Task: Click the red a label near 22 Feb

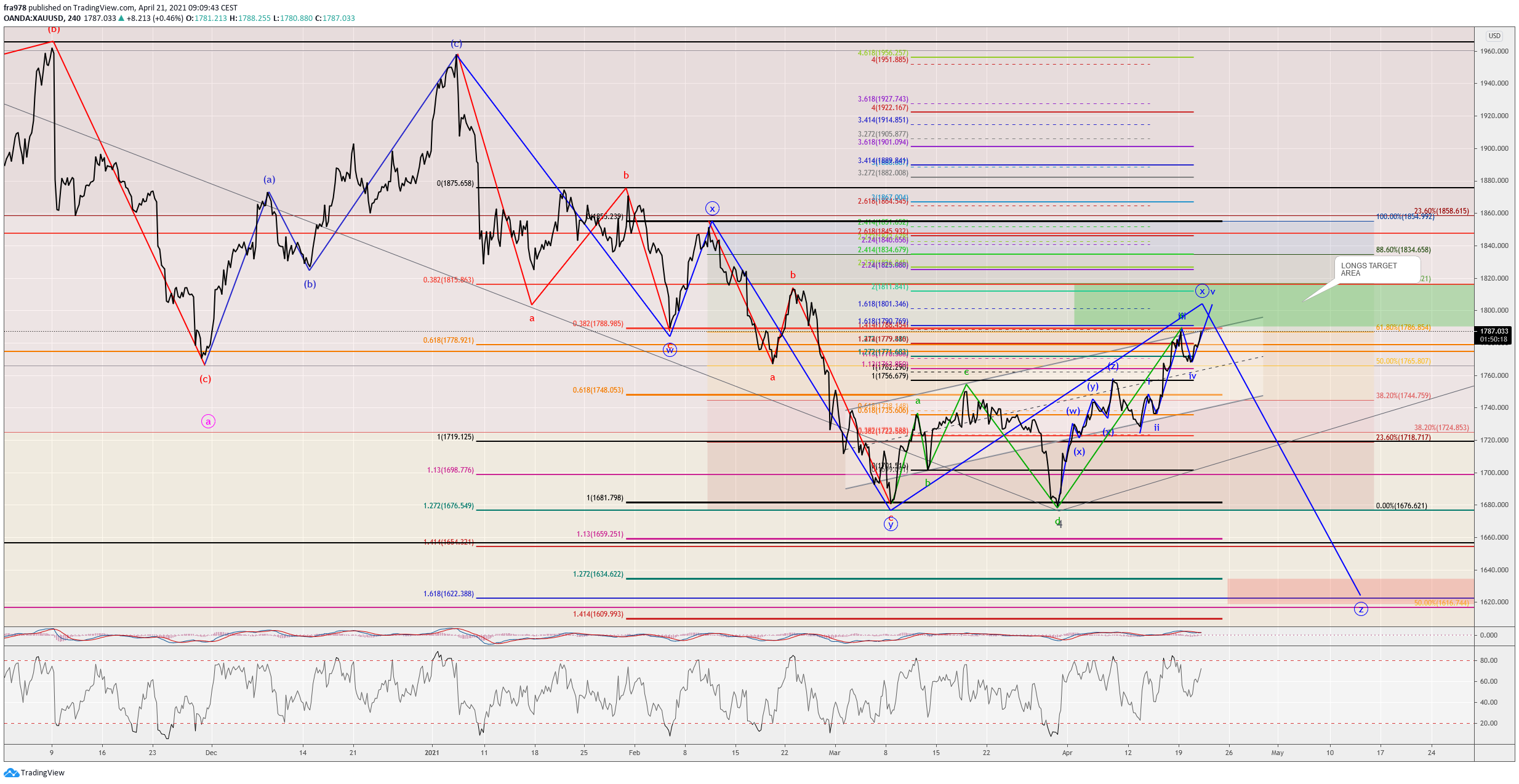Action: tap(772, 378)
